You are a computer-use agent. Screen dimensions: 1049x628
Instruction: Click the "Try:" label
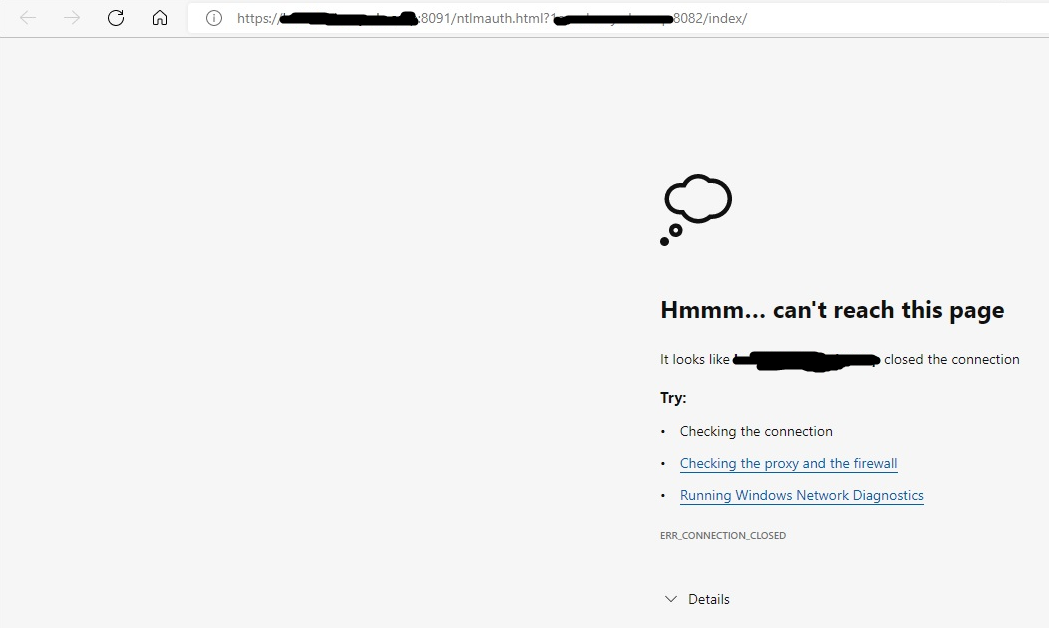(673, 398)
